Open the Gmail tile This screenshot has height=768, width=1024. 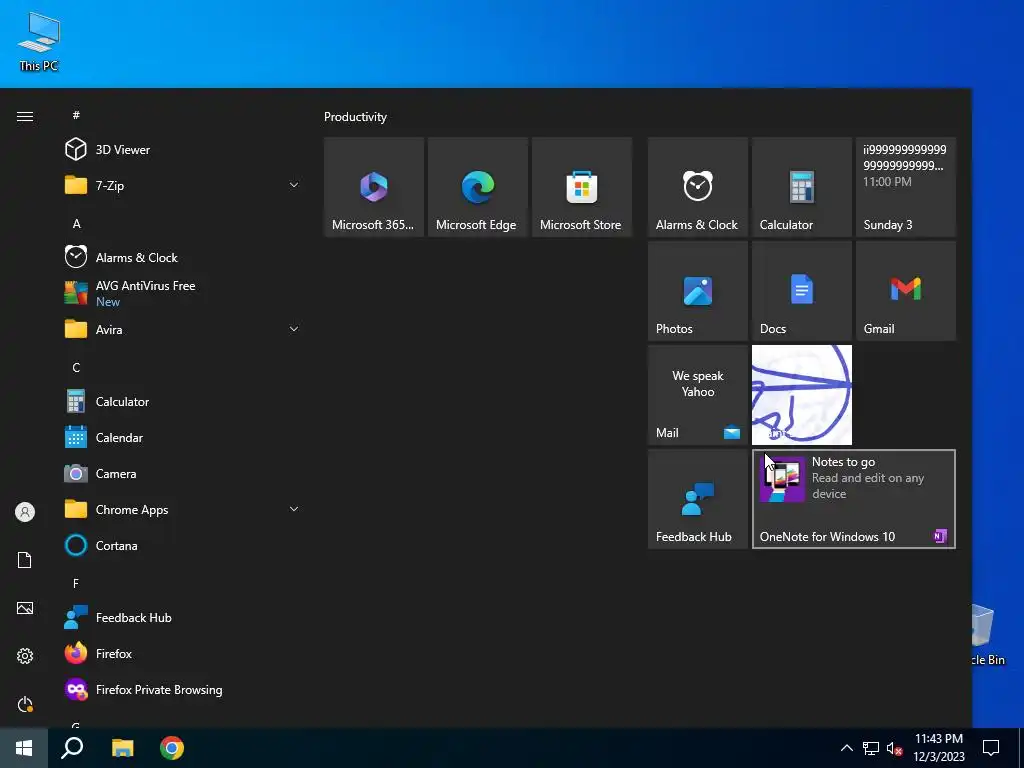pos(906,291)
